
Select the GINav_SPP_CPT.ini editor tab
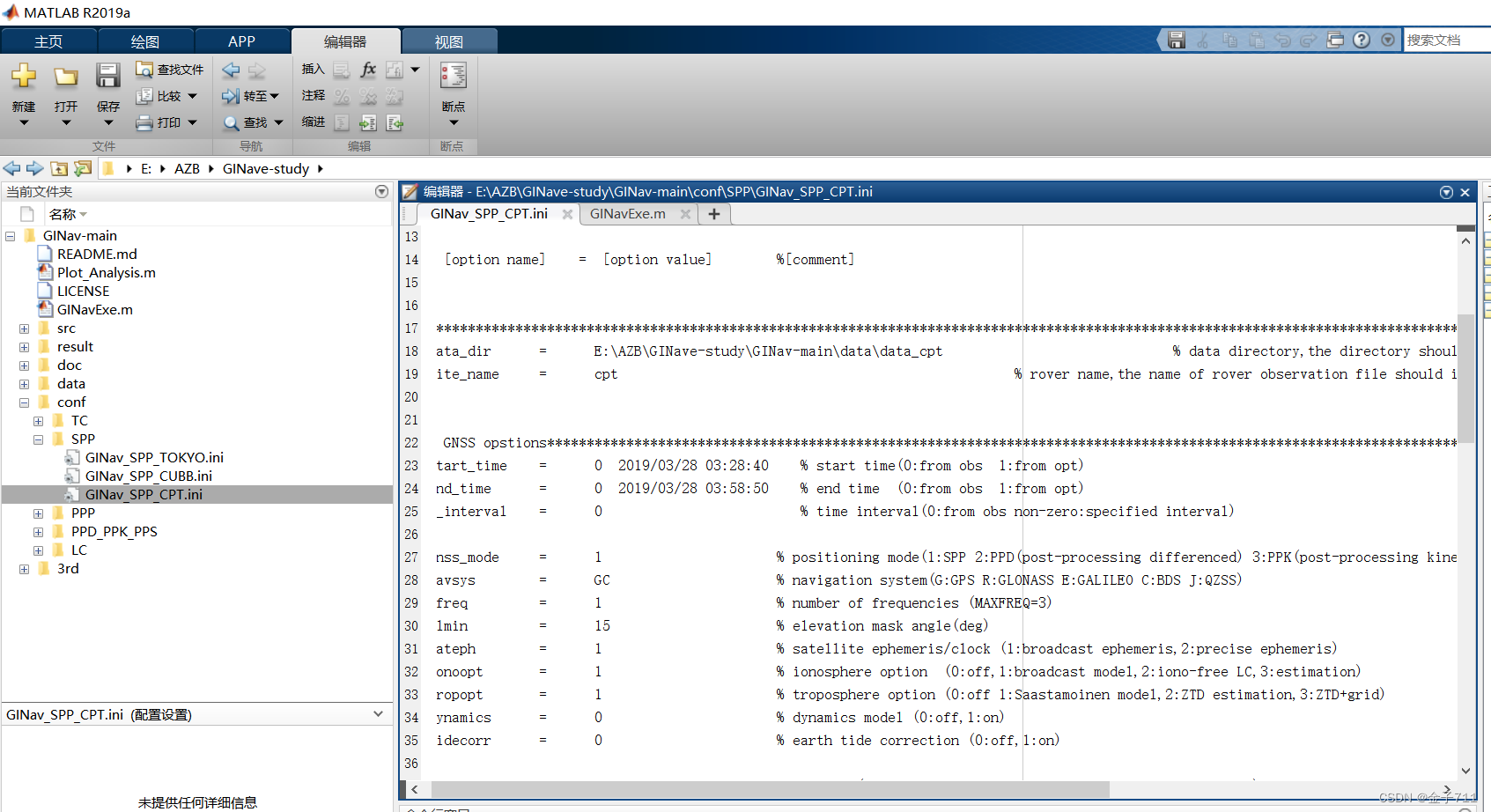click(x=489, y=214)
